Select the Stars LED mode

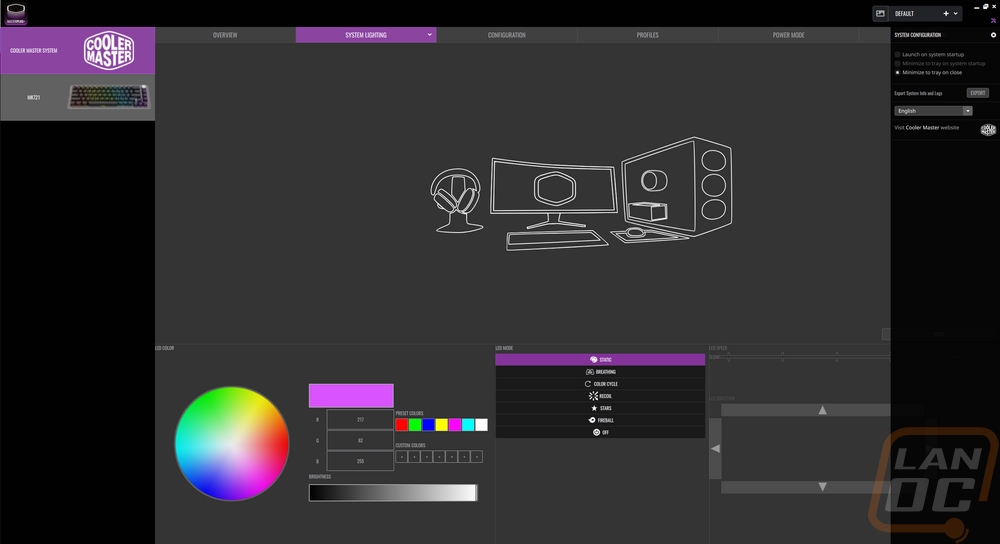click(600, 408)
